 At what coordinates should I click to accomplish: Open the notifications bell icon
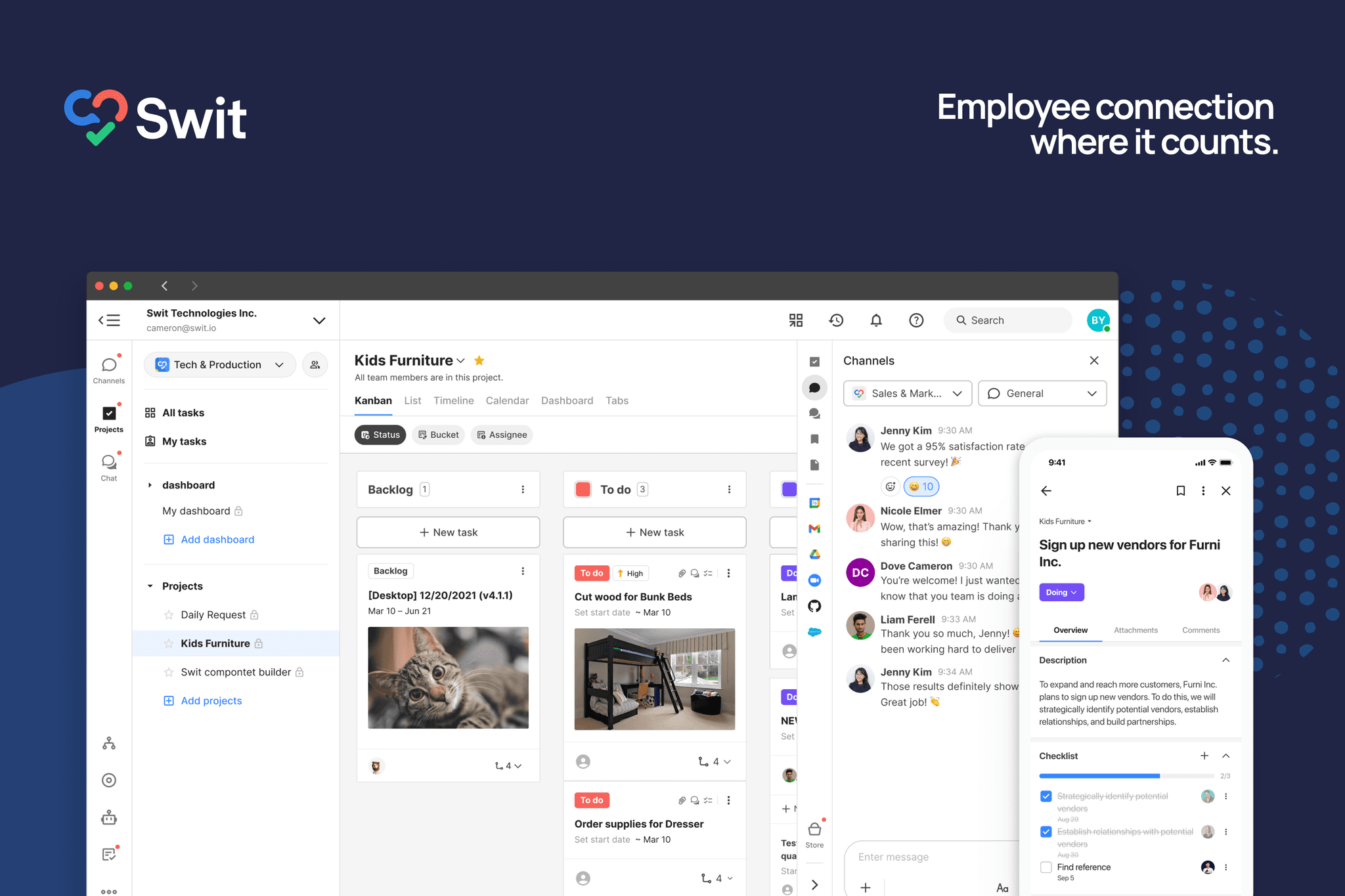coord(876,320)
